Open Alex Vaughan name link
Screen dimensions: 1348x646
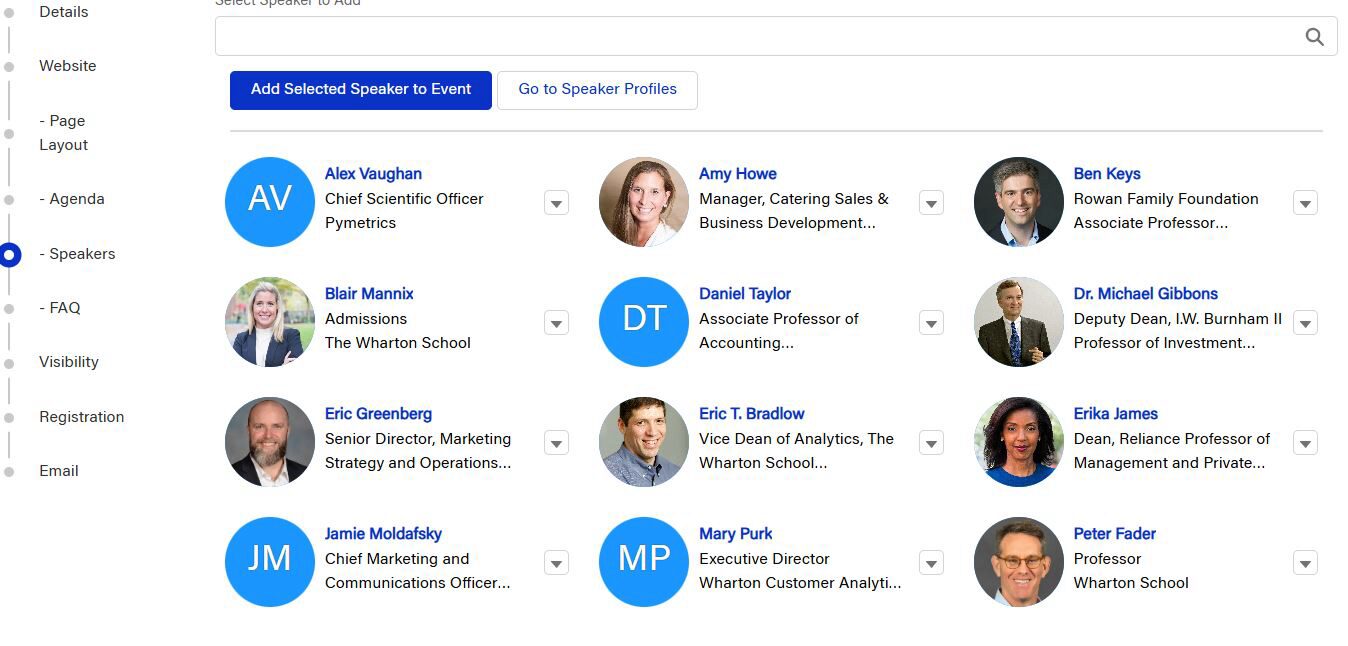(x=373, y=174)
